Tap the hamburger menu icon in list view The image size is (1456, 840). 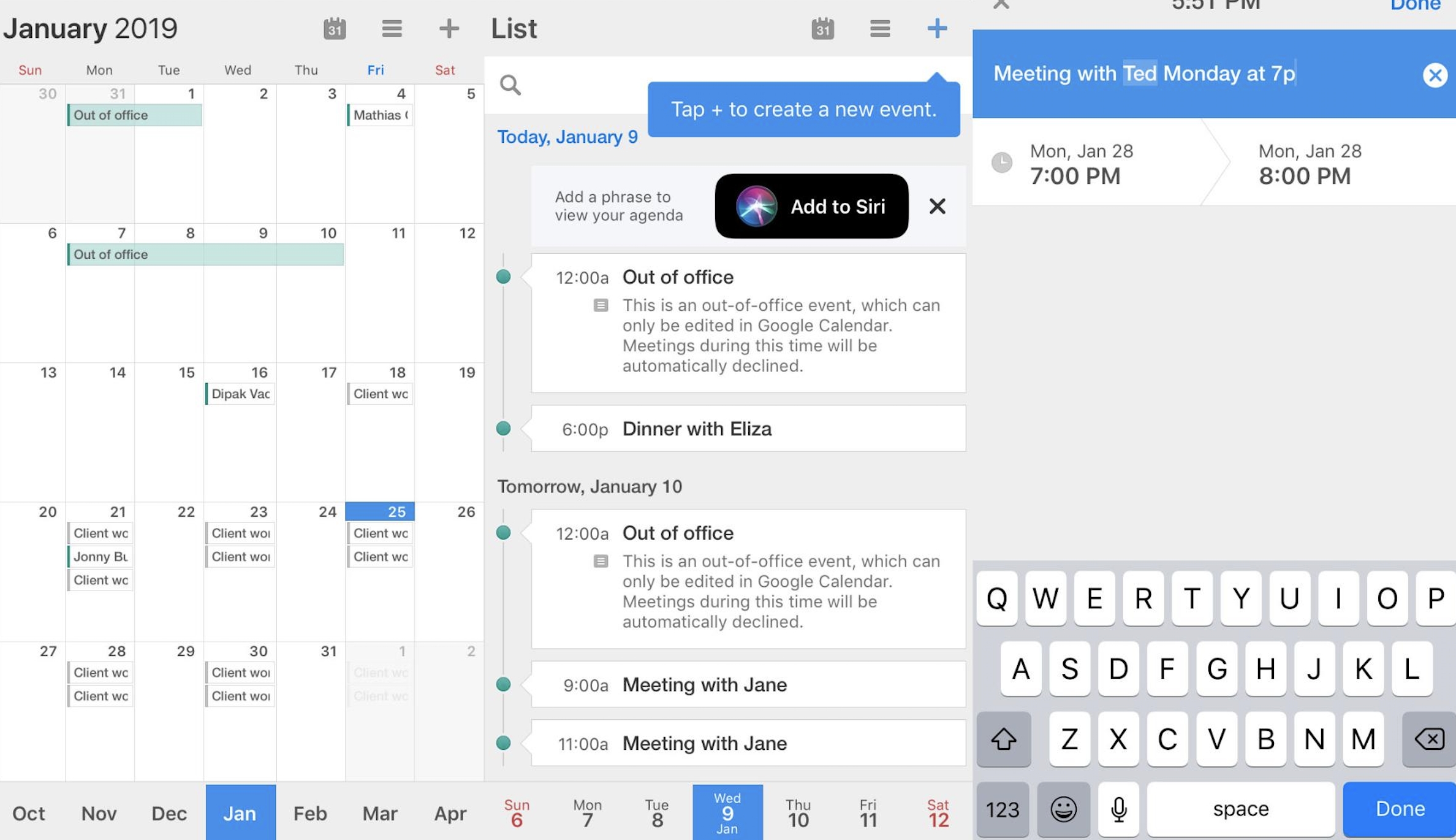click(878, 27)
